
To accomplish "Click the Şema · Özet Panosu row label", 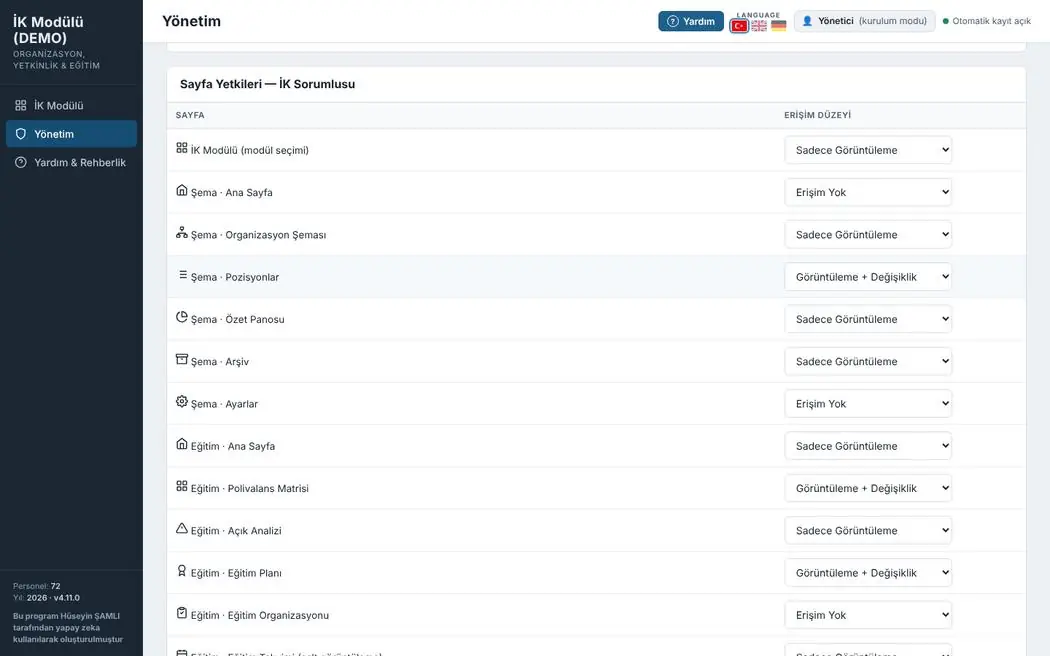I will pyautogui.click(x=238, y=319).
